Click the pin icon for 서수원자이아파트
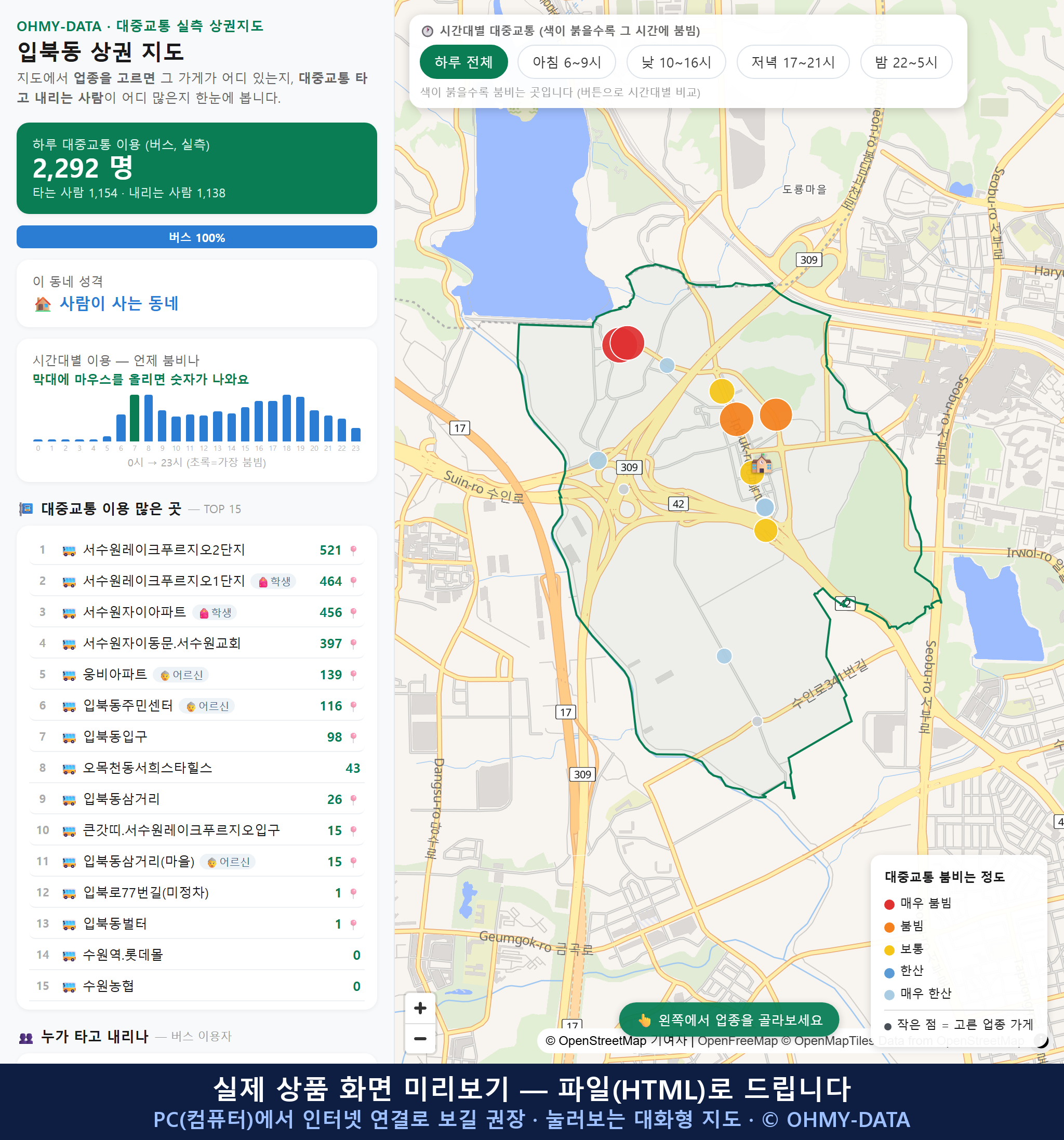 coord(353,612)
